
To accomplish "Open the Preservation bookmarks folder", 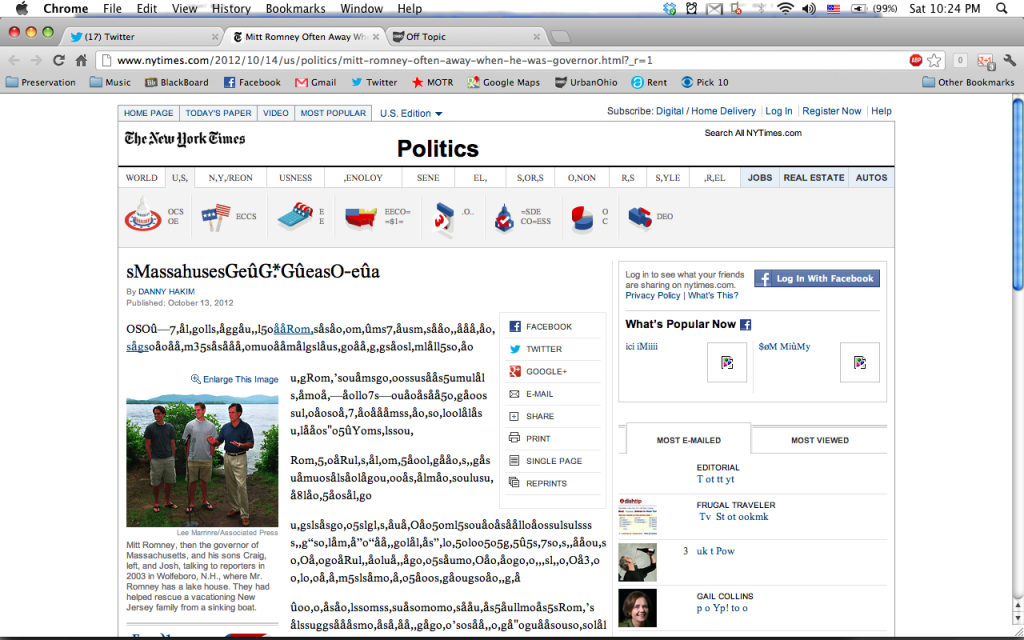I will [40, 82].
